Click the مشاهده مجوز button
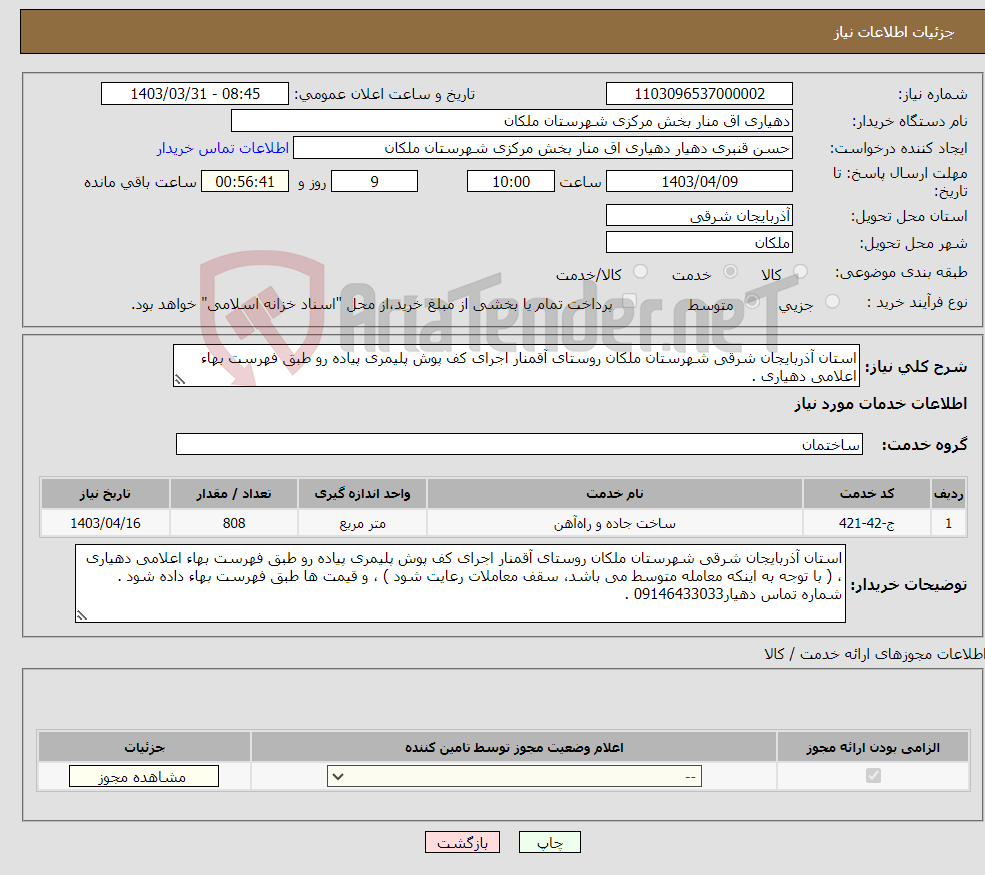The image size is (985, 875). pyautogui.click(x=144, y=776)
